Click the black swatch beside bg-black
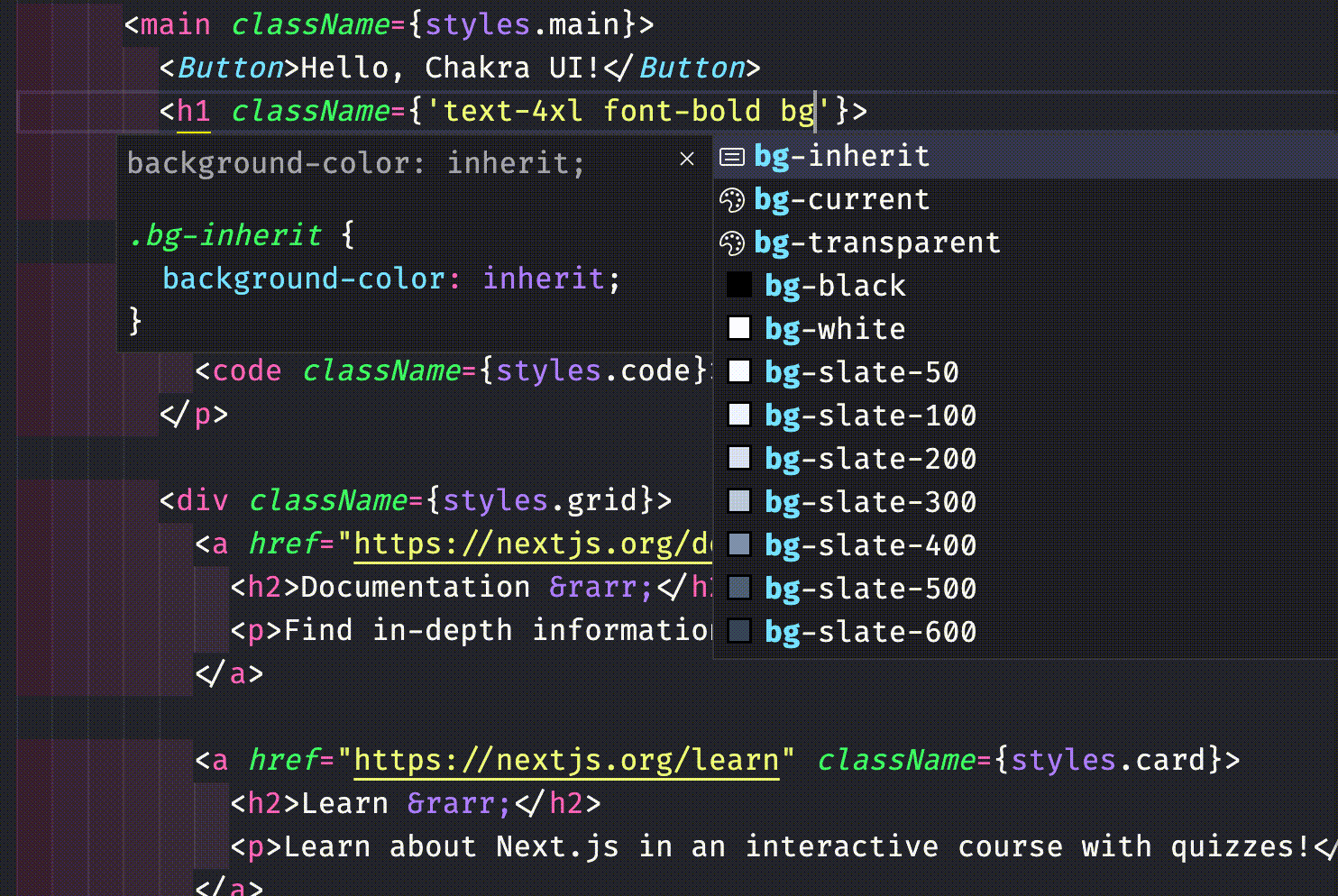The width and height of the screenshot is (1338, 896). coord(739,285)
